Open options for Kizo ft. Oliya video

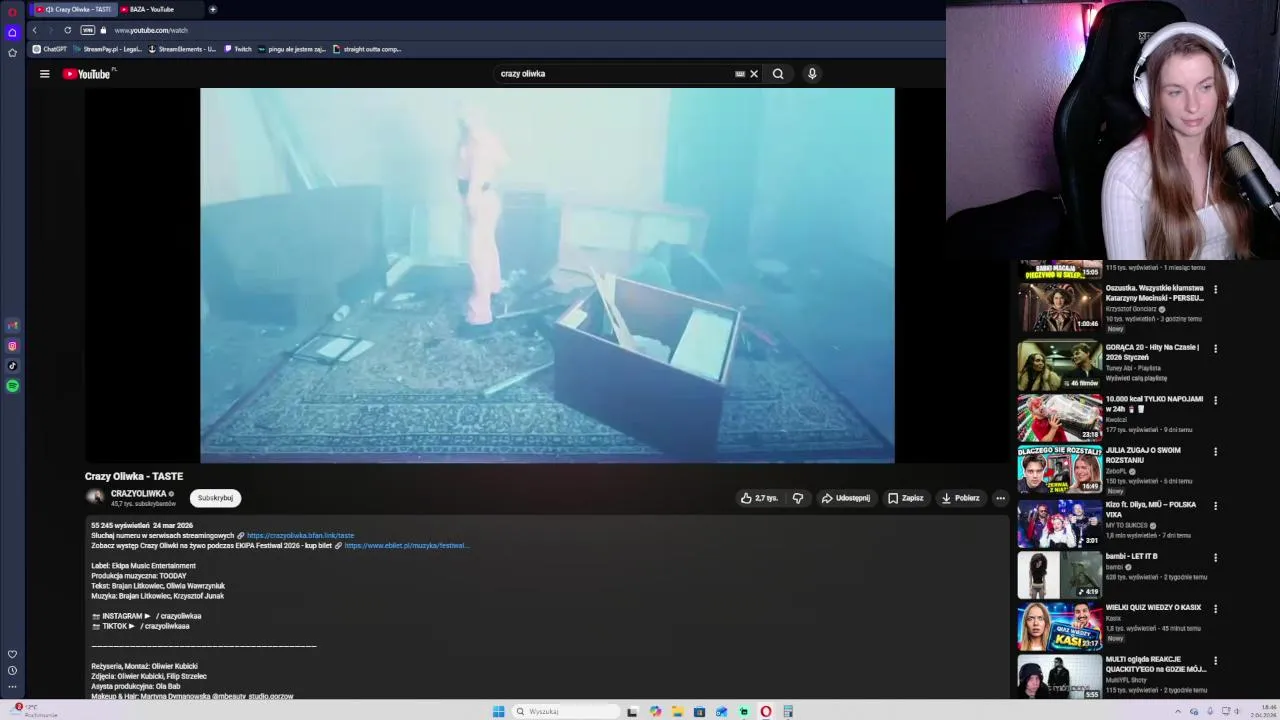[1215, 506]
